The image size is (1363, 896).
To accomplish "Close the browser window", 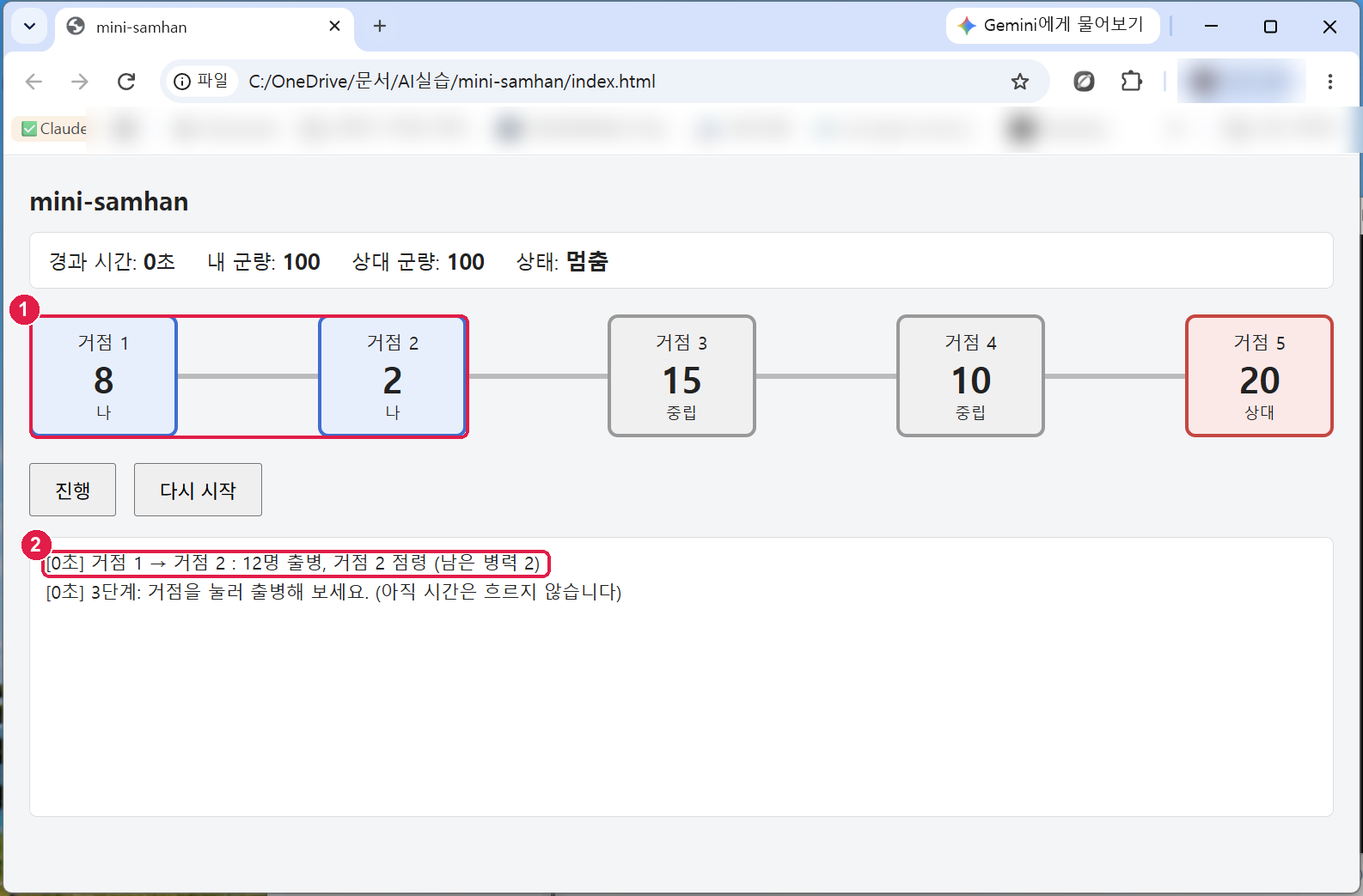I will tap(1329, 26).
